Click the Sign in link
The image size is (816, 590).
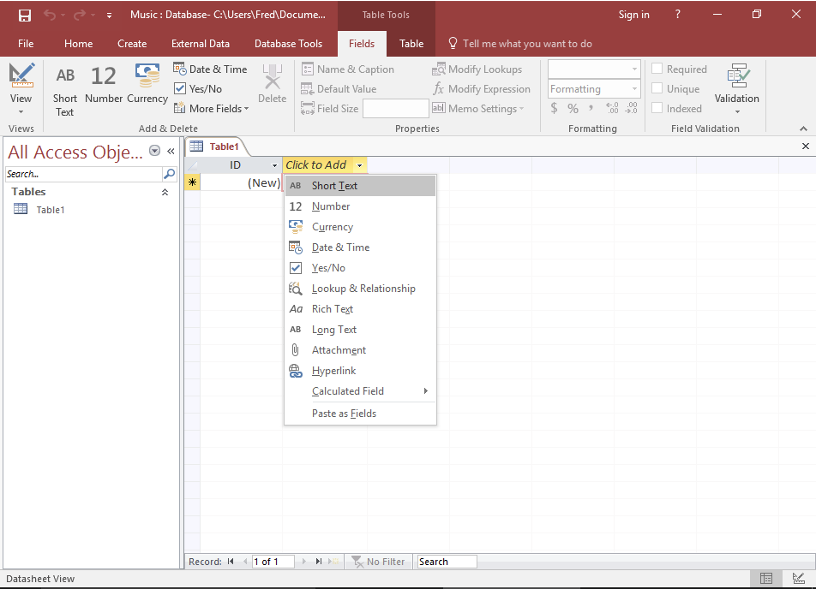click(633, 15)
